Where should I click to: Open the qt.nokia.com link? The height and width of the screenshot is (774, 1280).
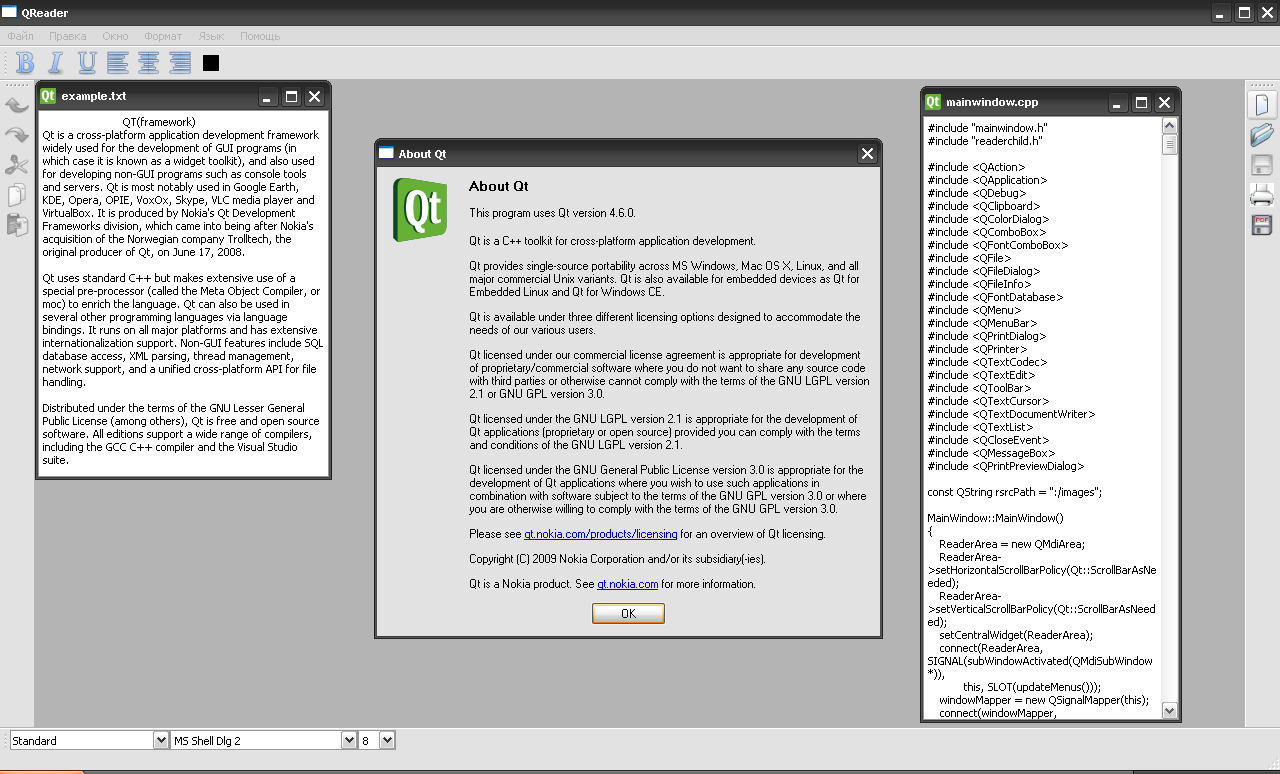click(x=628, y=584)
